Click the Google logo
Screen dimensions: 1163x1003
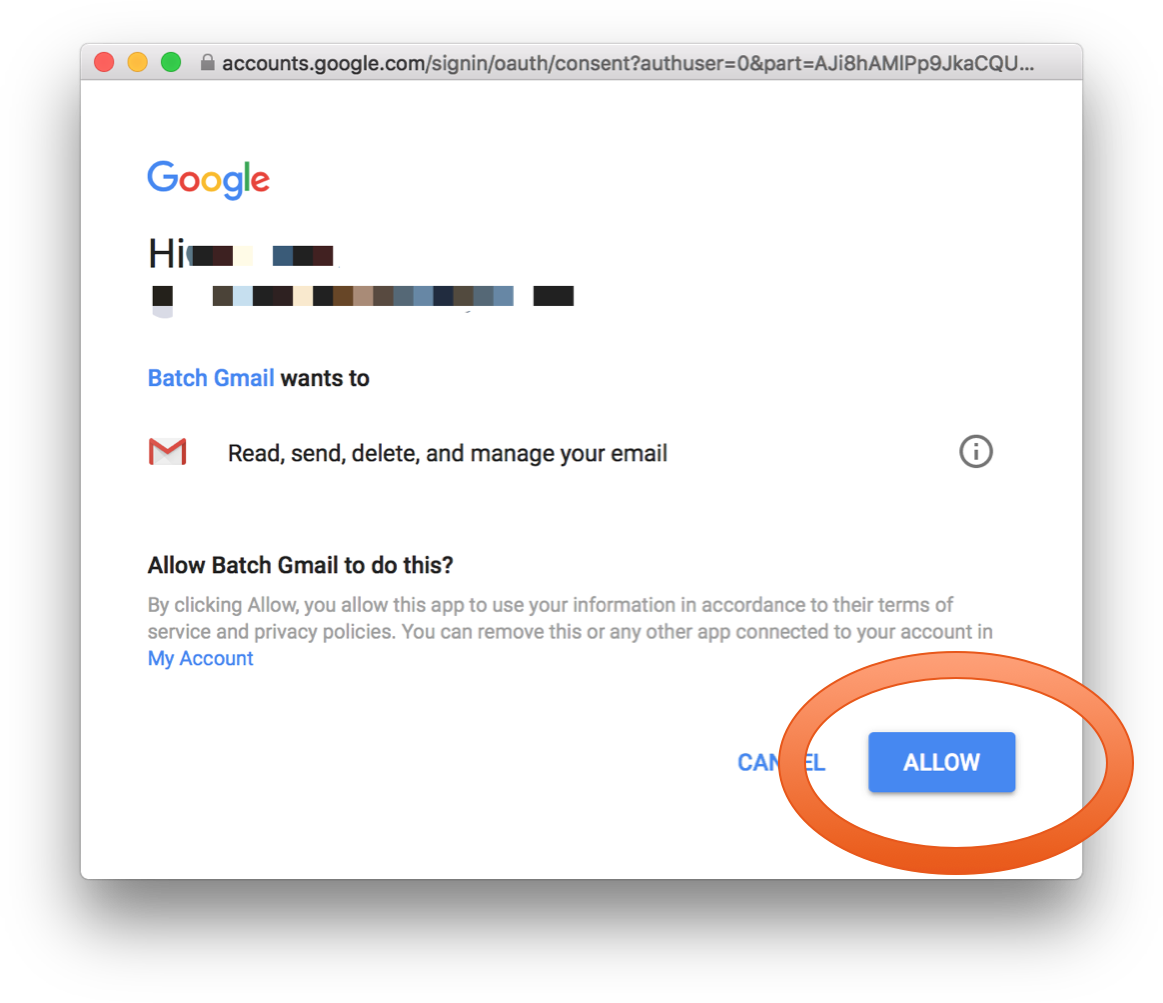pos(208,179)
